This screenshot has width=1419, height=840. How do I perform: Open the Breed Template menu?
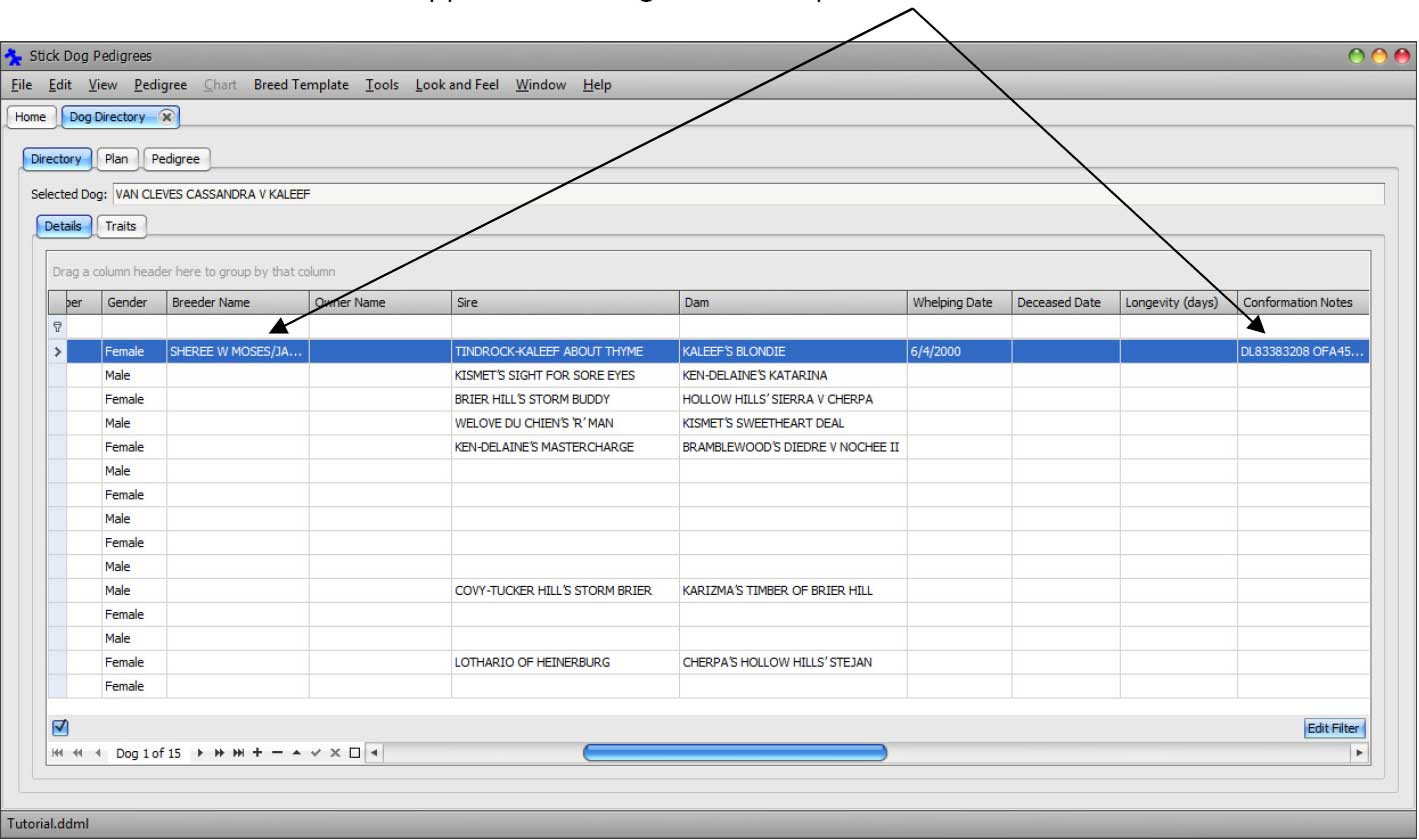[301, 85]
